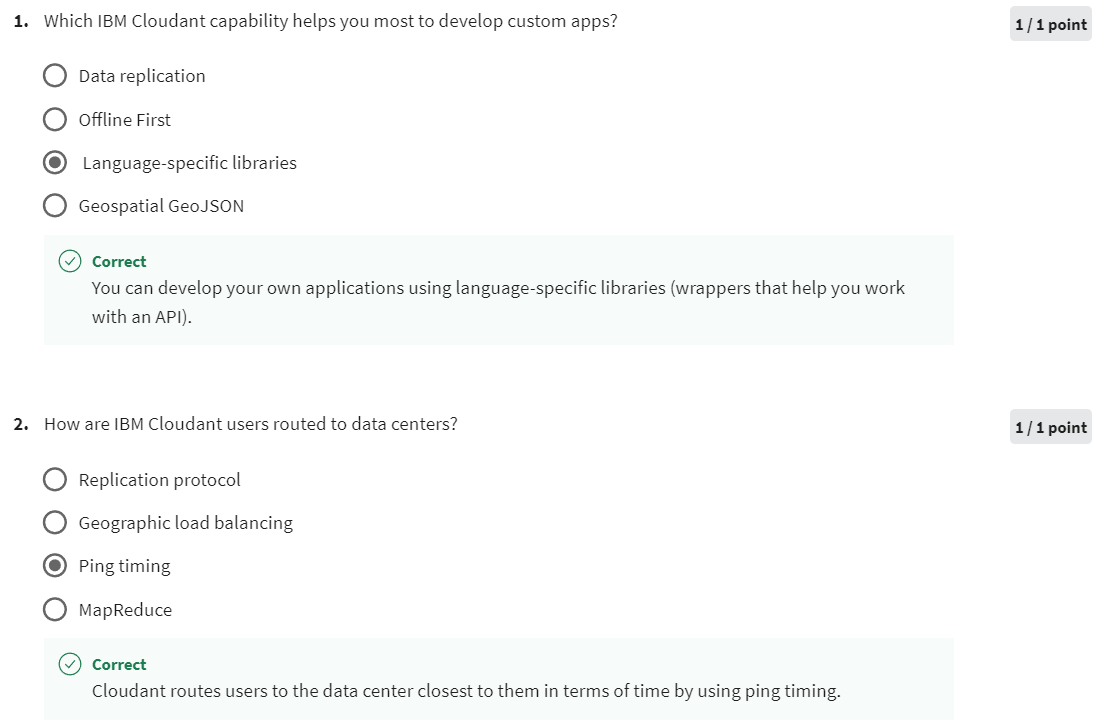Click the Language-specific libraries answer label

[x=188, y=162]
